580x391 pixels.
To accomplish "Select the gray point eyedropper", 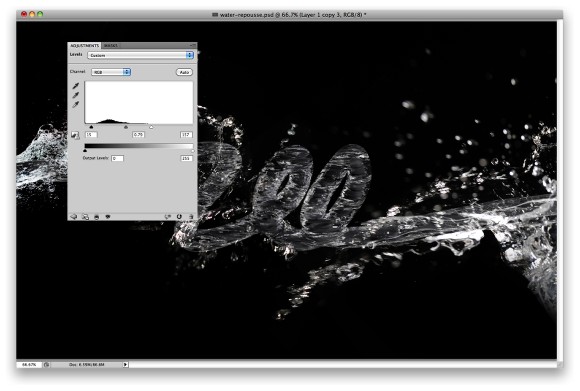I will (76, 95).
